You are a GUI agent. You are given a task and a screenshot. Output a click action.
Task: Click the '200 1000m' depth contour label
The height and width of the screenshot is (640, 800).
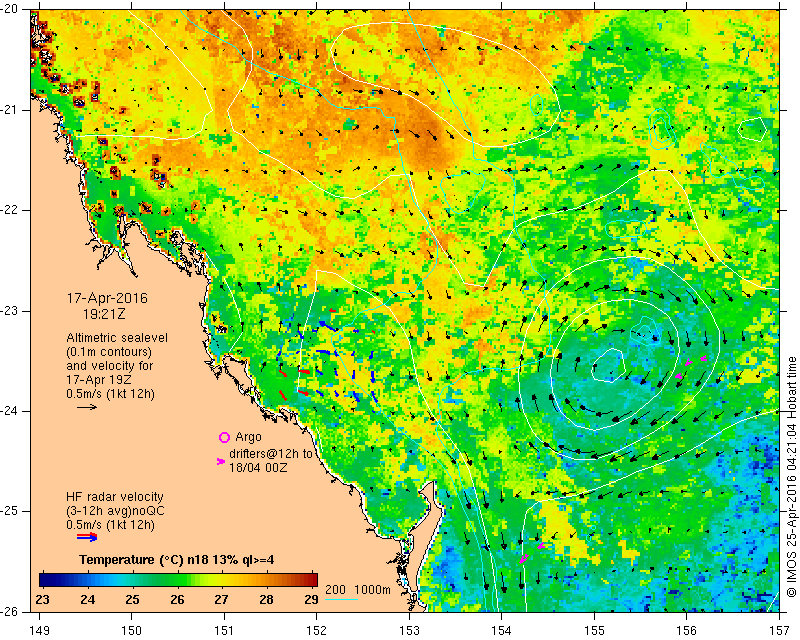(x=358, y=590)
